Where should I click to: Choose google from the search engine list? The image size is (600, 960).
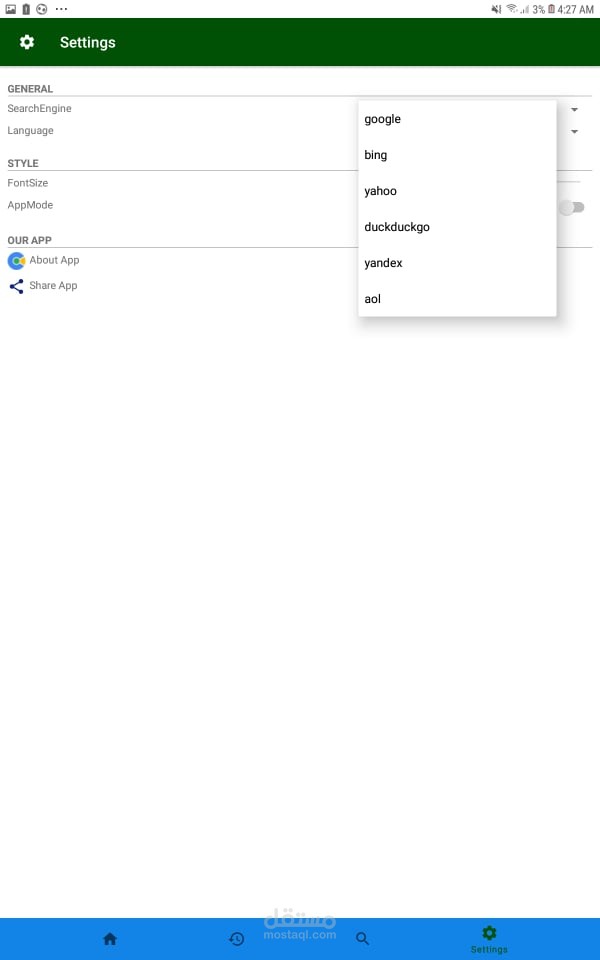(x=457, y=119)
